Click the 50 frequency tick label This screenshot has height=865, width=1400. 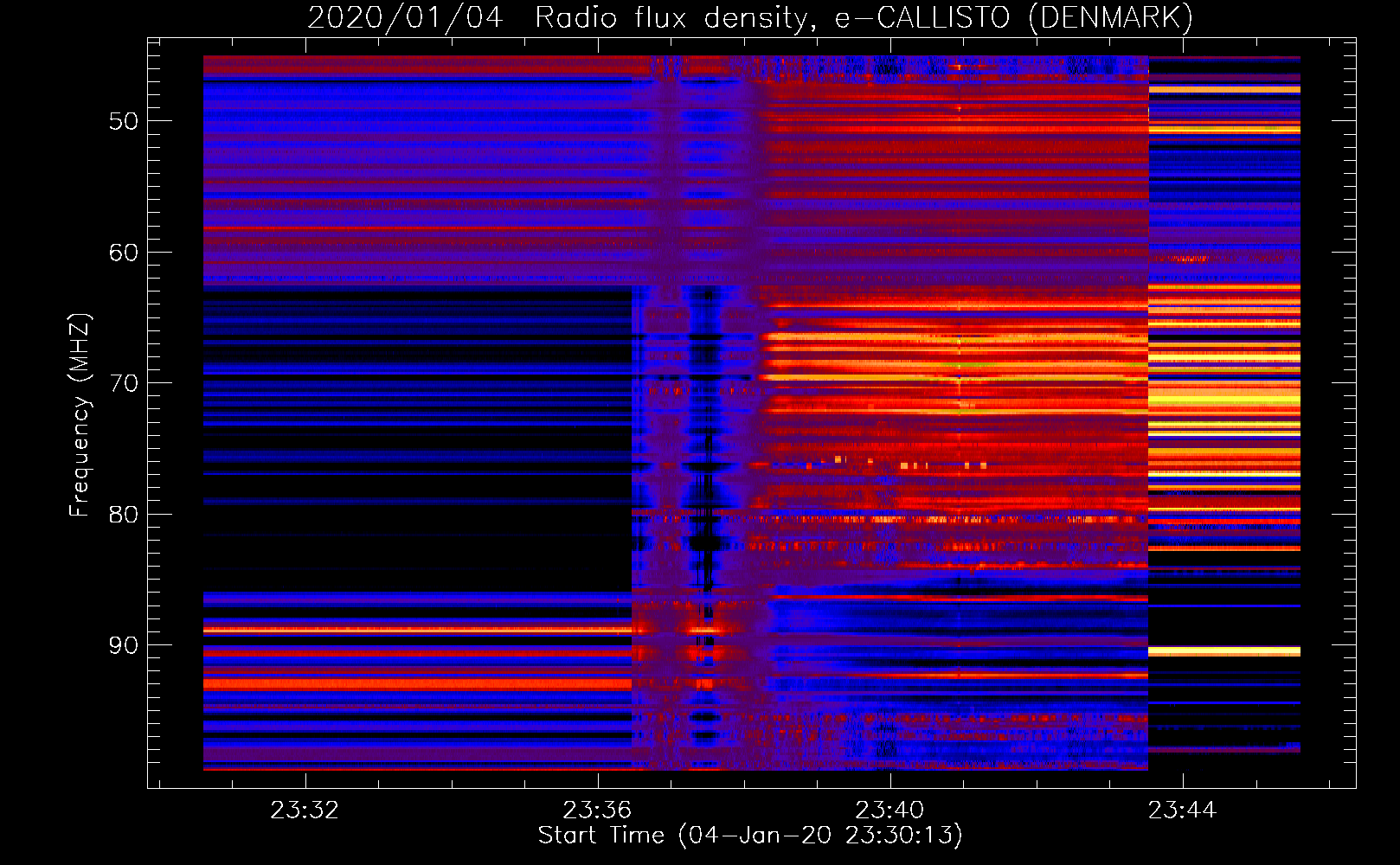coord(124,121)
